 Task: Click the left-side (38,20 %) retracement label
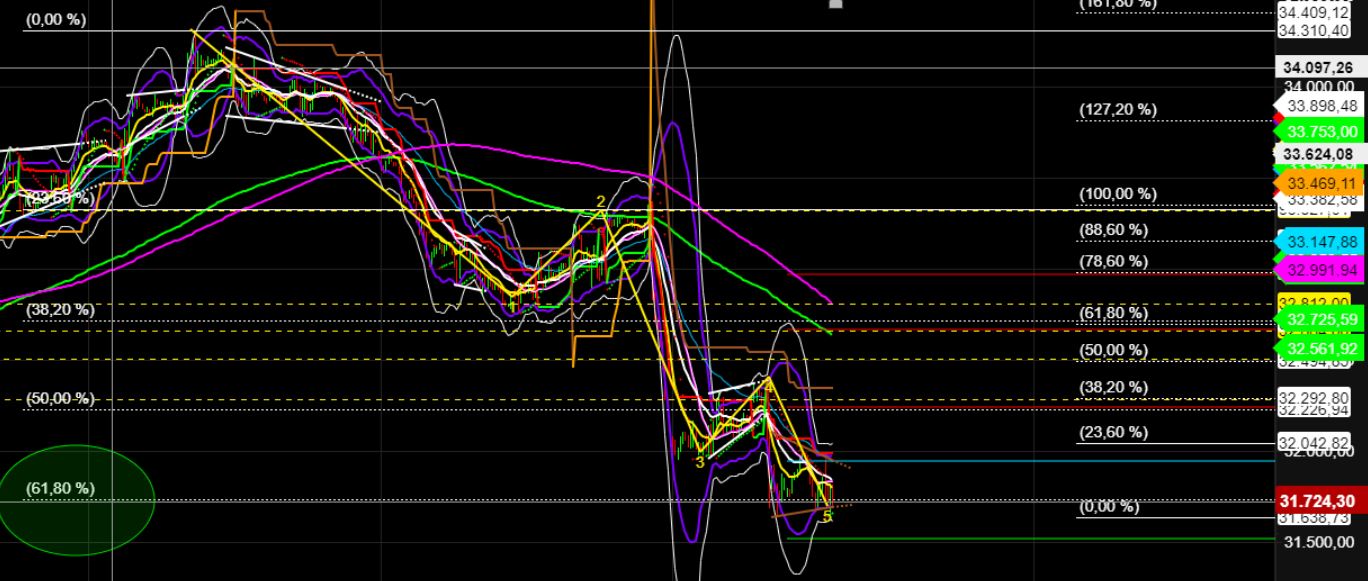coord(60,310)
